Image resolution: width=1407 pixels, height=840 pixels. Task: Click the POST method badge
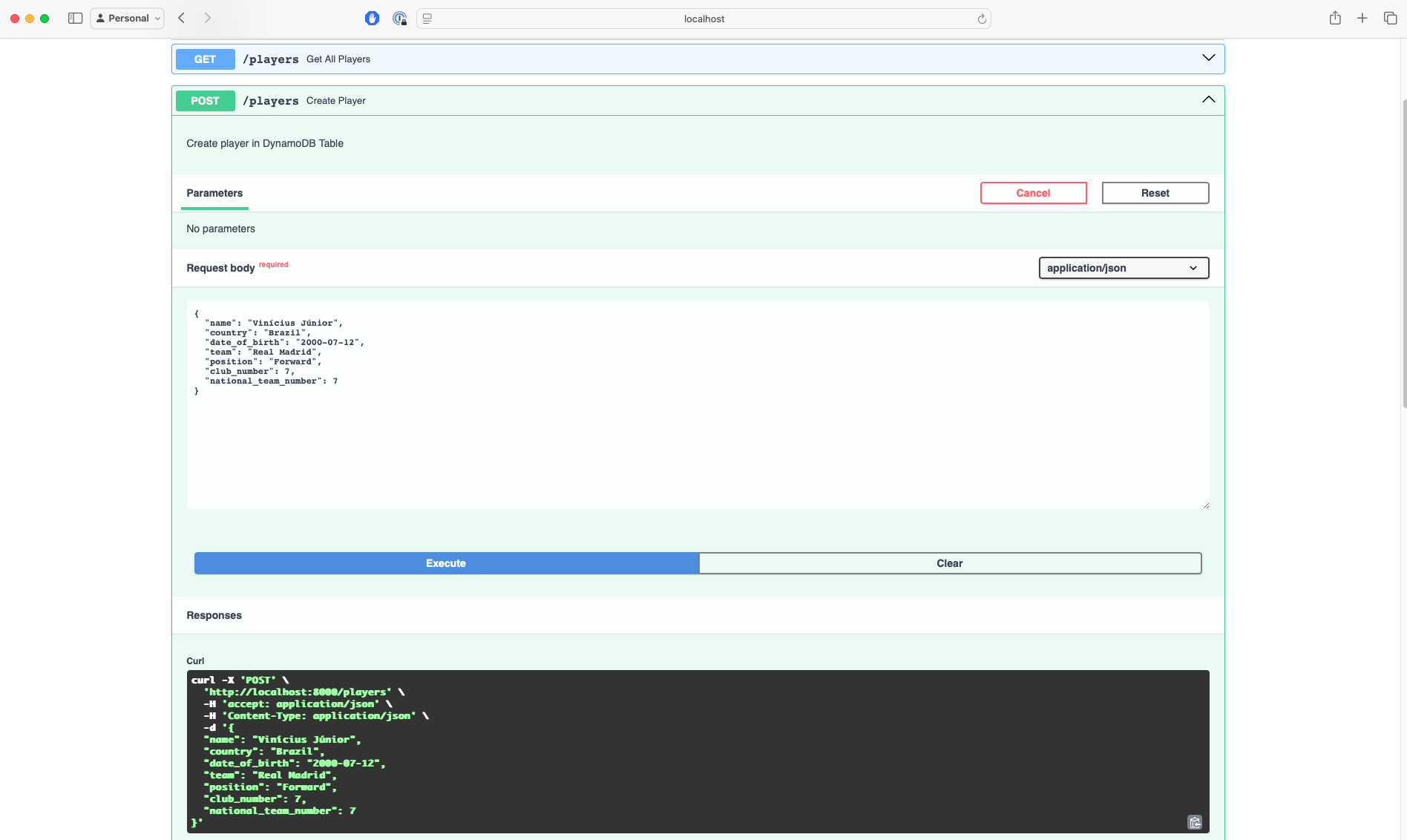[205, 101]
